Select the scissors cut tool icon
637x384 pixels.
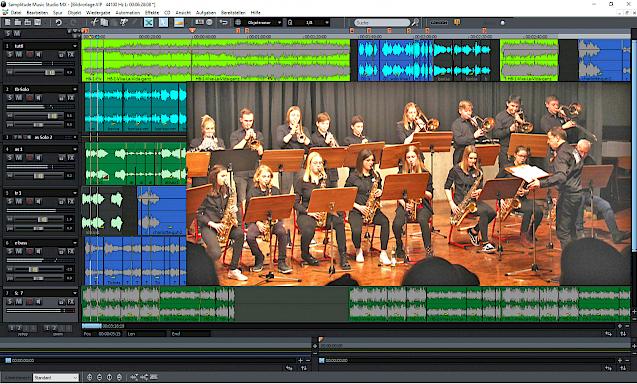click(94, 22)
